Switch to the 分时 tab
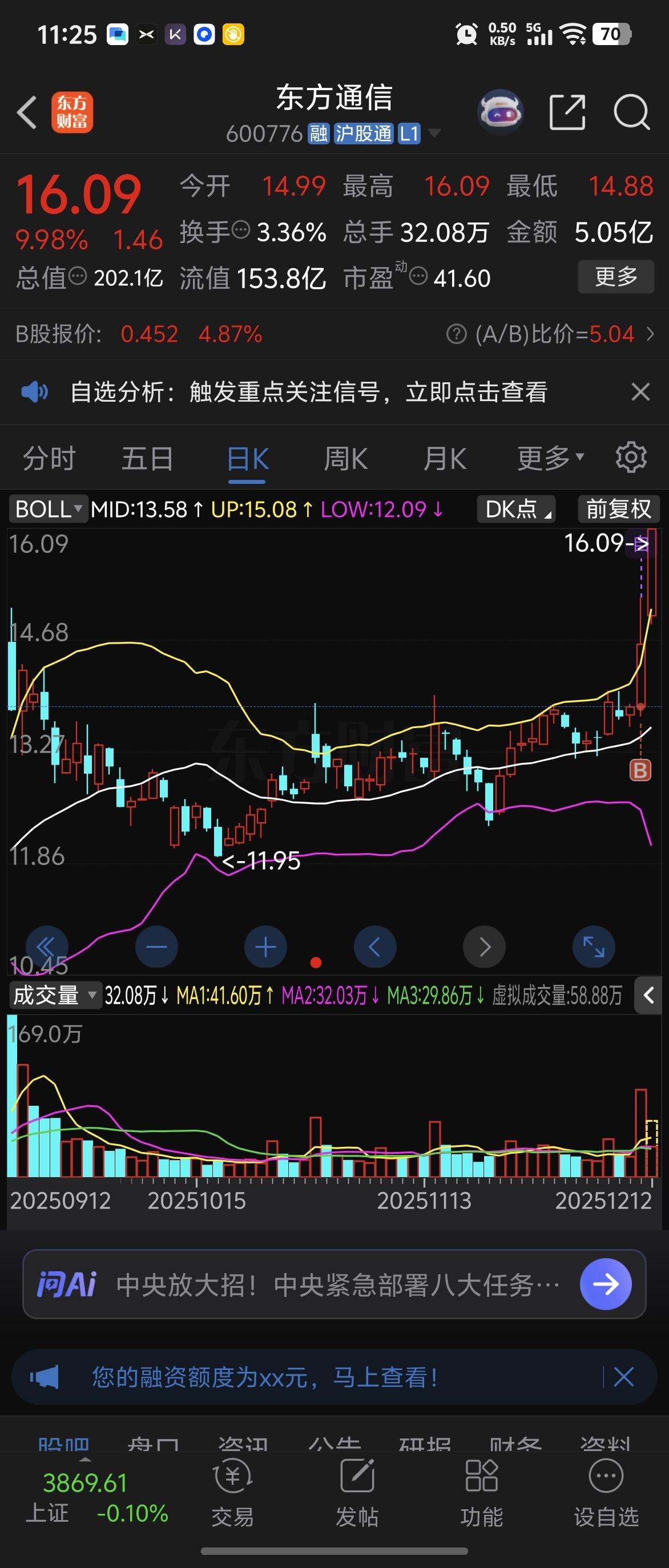This screenshot has width=669, height=1568. tap(49, 458)
